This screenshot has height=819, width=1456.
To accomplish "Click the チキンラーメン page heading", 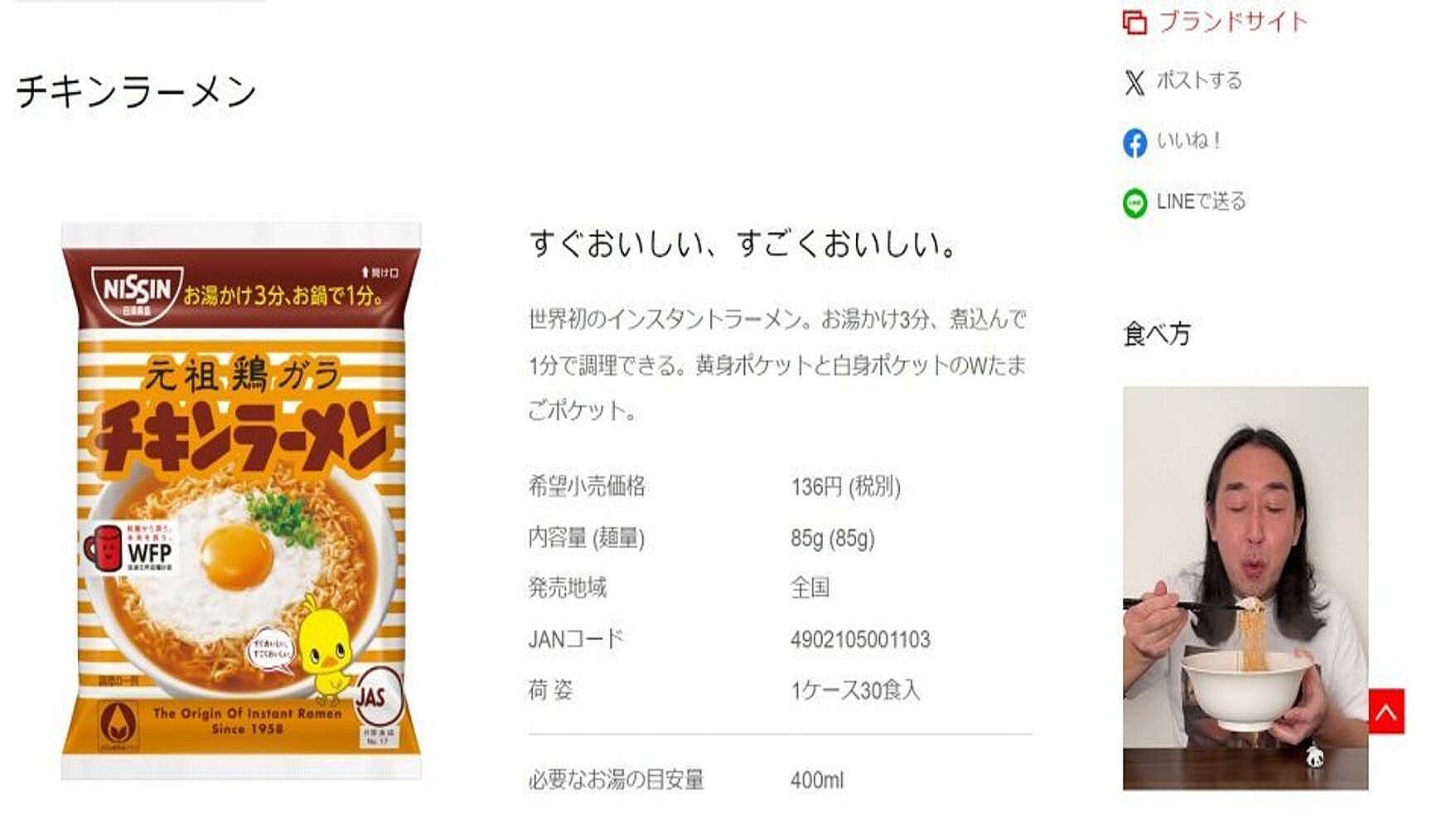I will (x=137, y=90).
